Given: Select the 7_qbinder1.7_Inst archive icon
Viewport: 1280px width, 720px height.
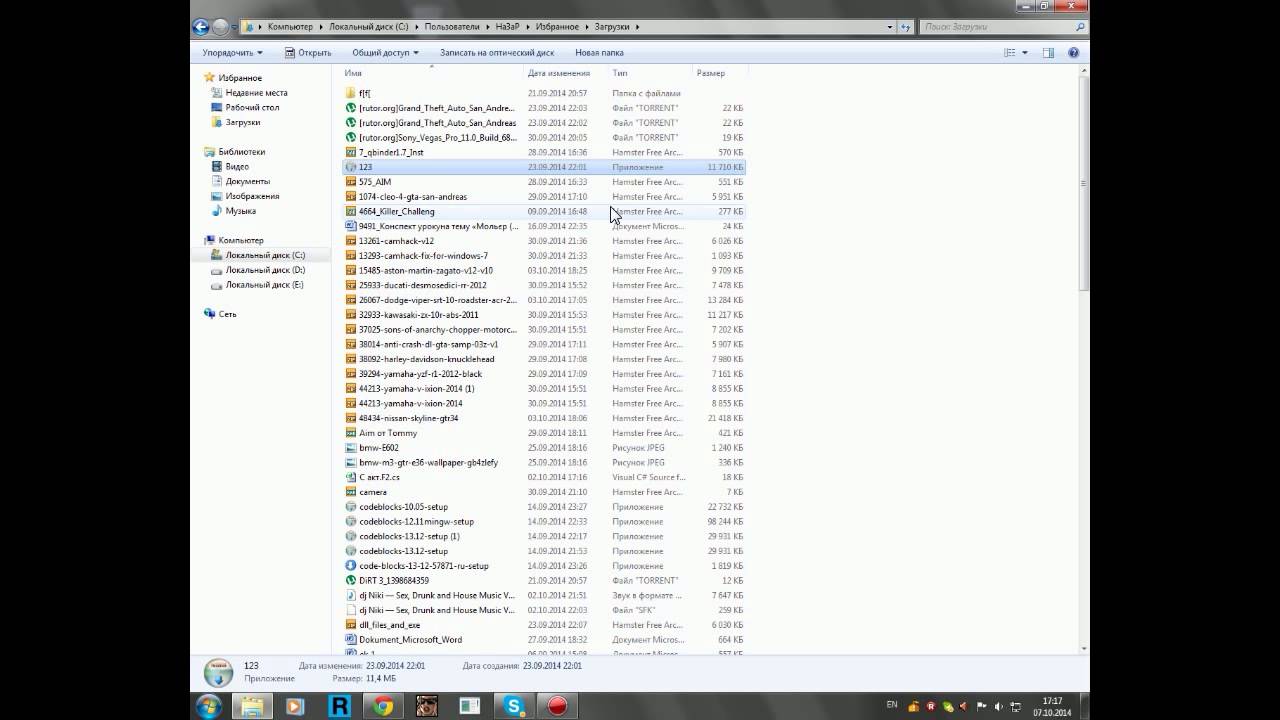Looking at the screenshot, I should 351,152.
